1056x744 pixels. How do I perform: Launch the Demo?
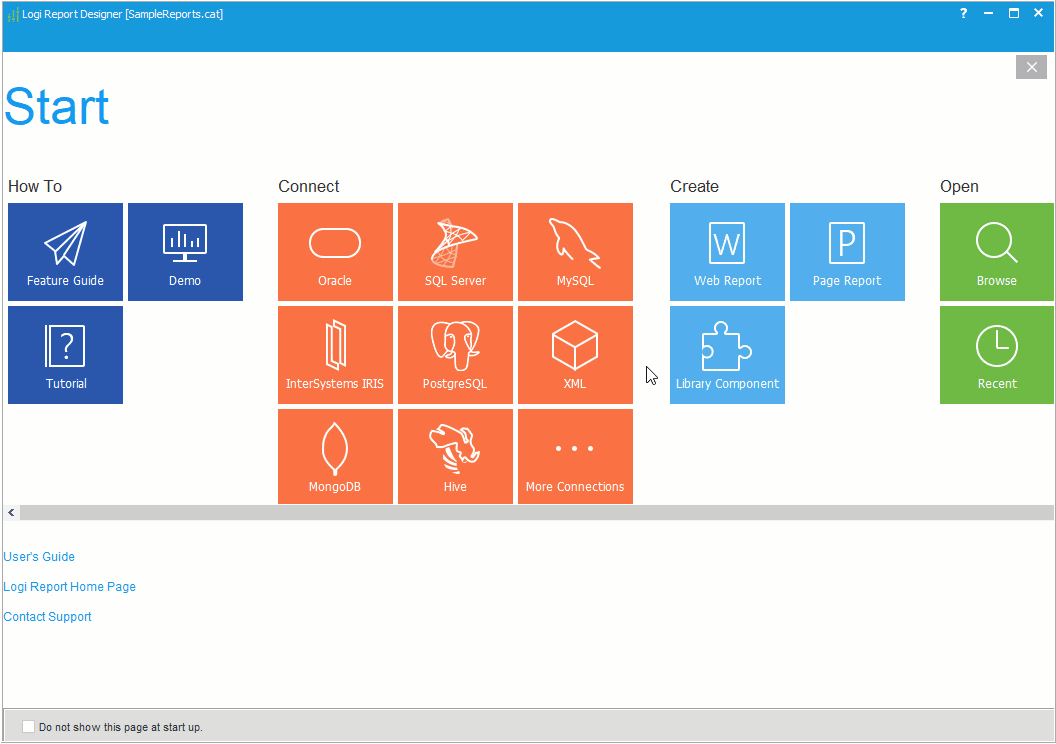click(x=185, y=251)
